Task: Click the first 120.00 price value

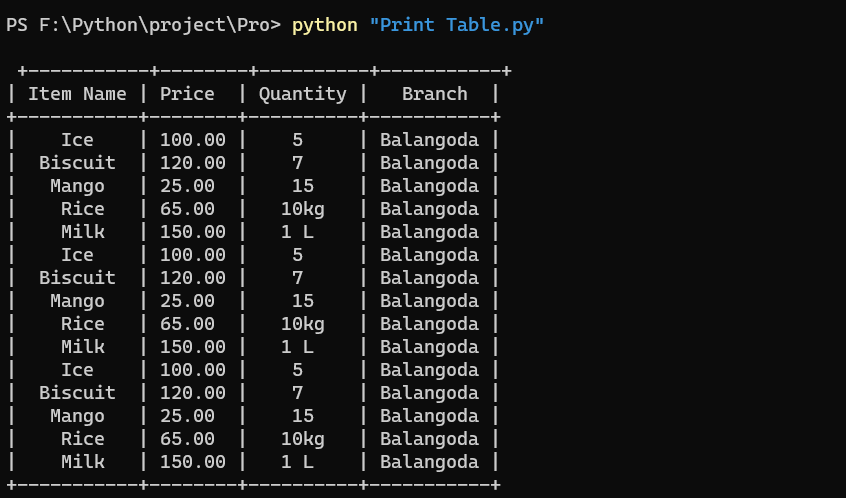Action: [x=193, y=163]
